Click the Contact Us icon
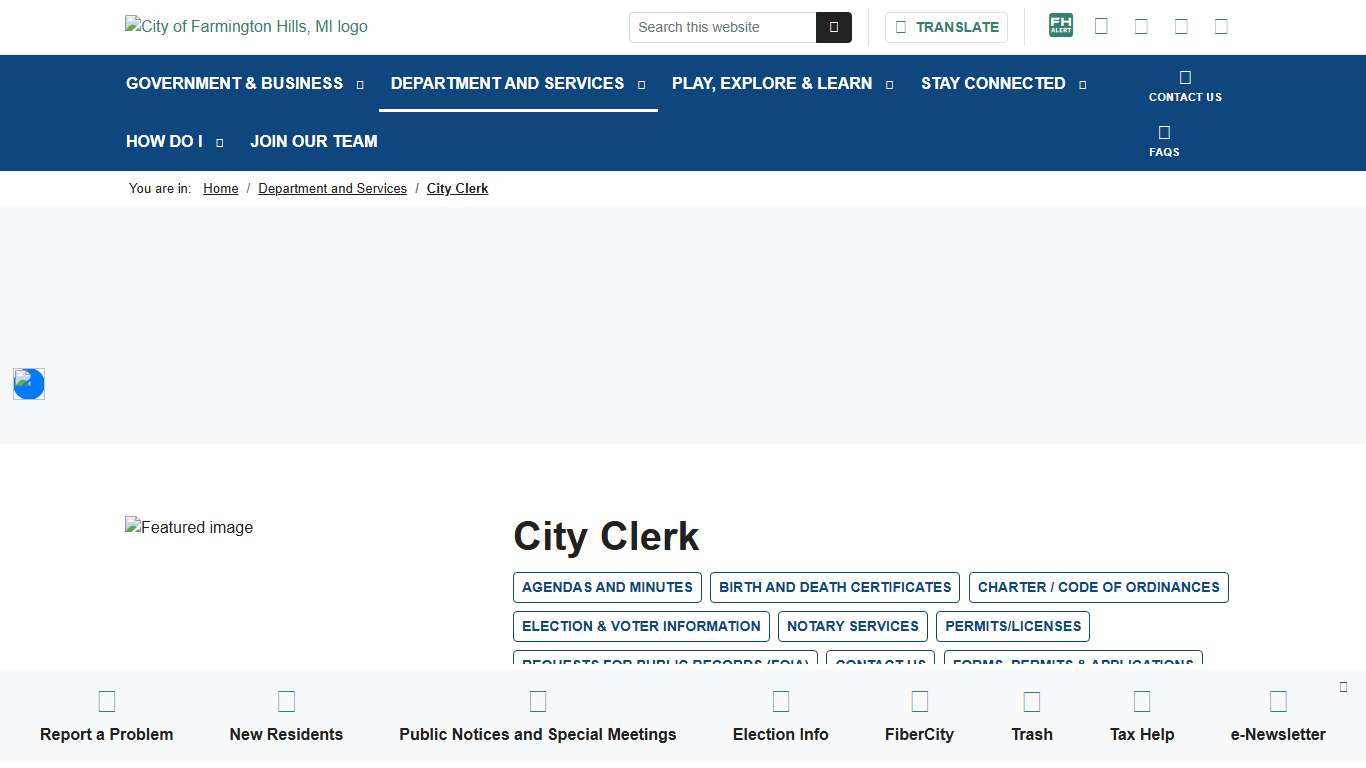Screen dimensions: 1366x768 (1184, 76)
